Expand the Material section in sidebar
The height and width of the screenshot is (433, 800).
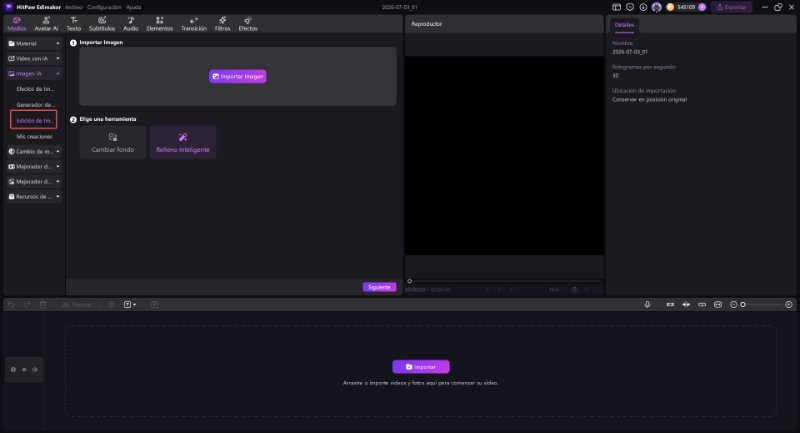34,43
